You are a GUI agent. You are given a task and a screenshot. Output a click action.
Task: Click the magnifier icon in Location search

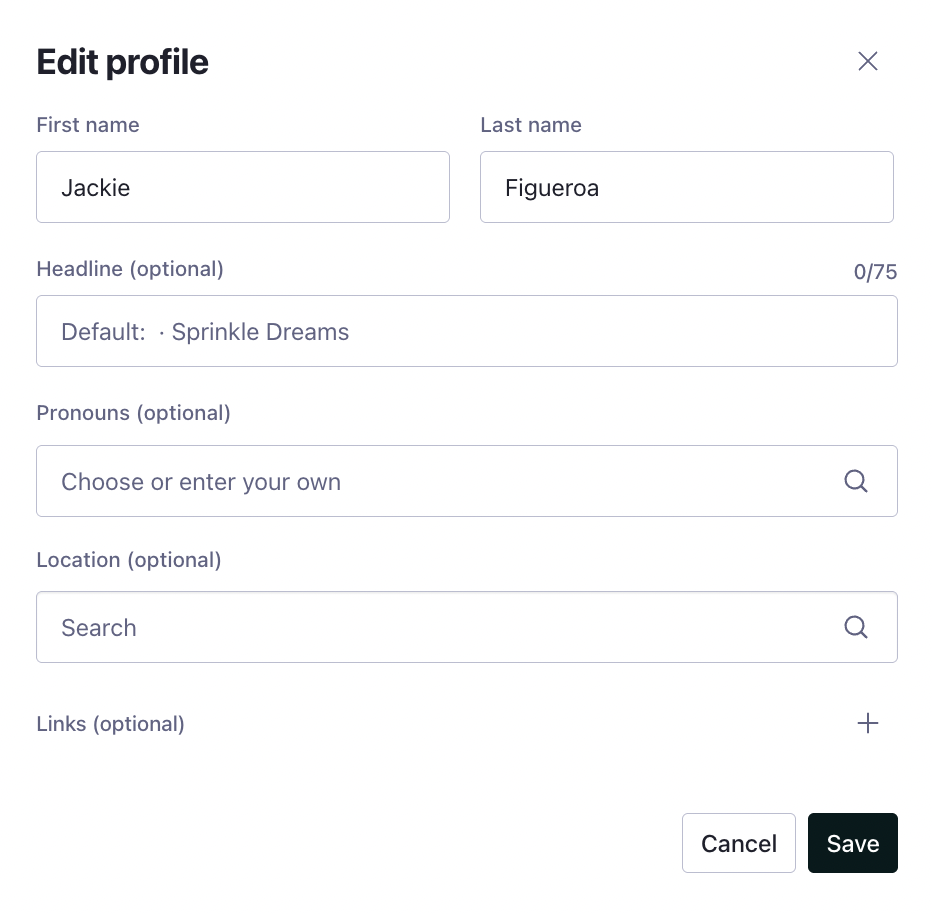point(856,627)
